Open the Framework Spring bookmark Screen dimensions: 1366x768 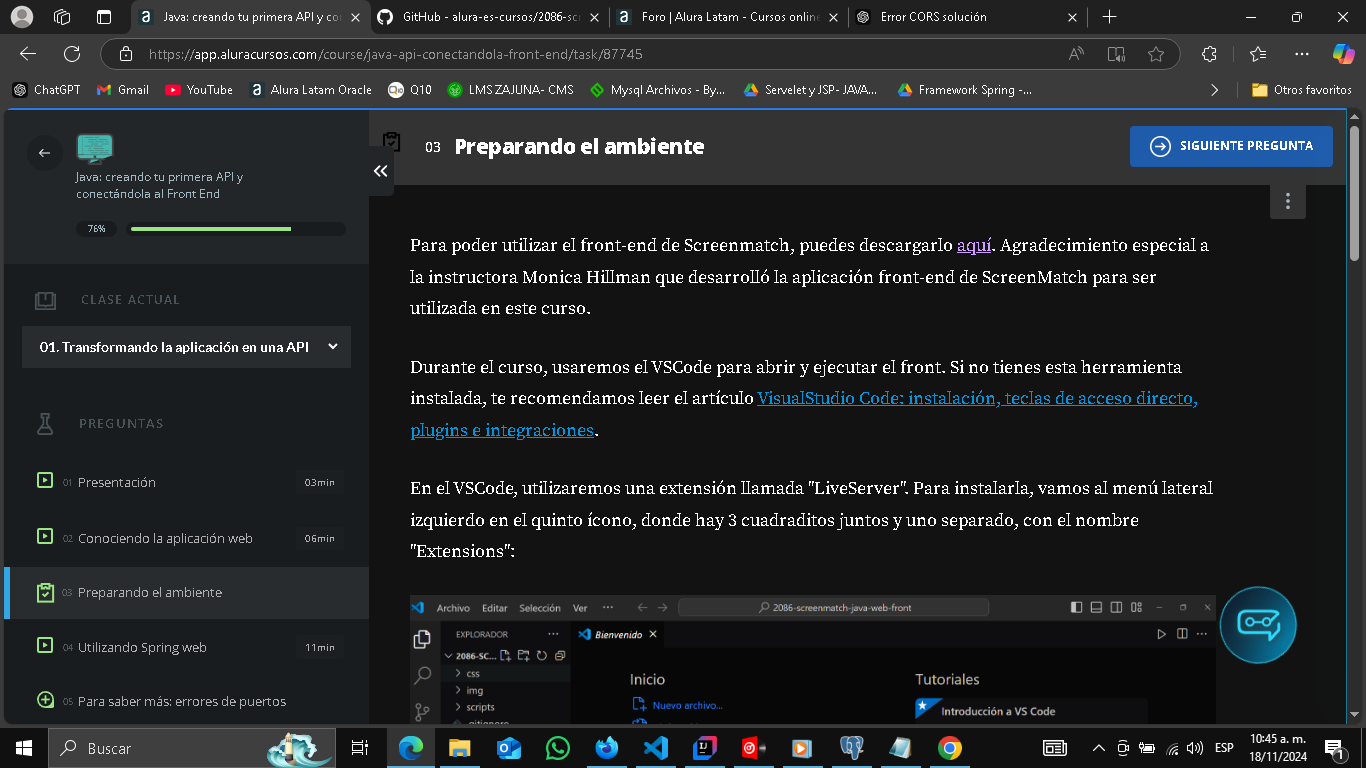(x=964, y=89)
